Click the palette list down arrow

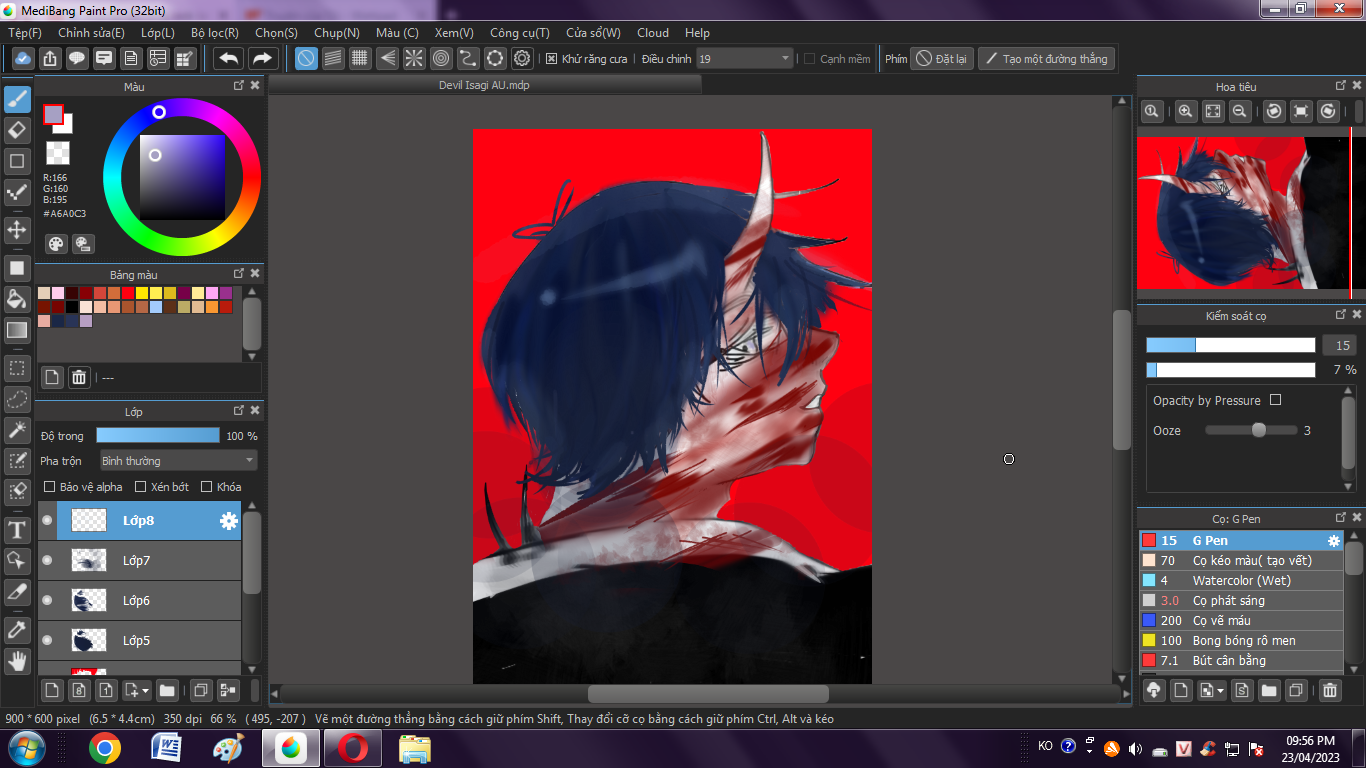[x=252, y=356]
